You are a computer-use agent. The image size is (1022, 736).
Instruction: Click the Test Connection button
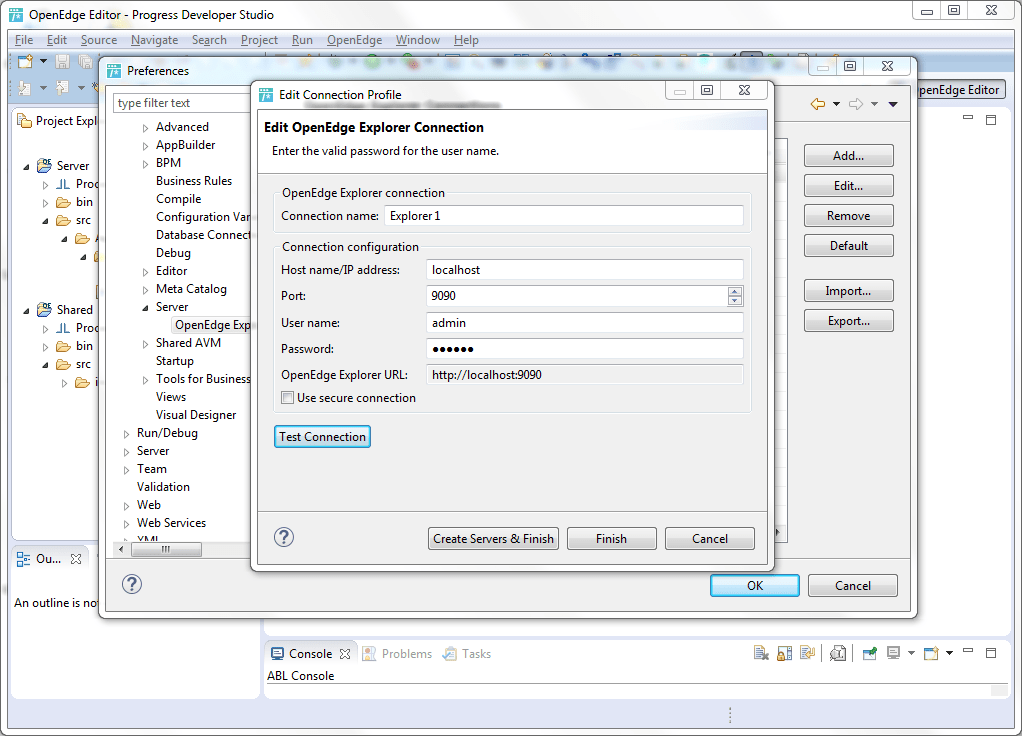(x=323, y=437)
